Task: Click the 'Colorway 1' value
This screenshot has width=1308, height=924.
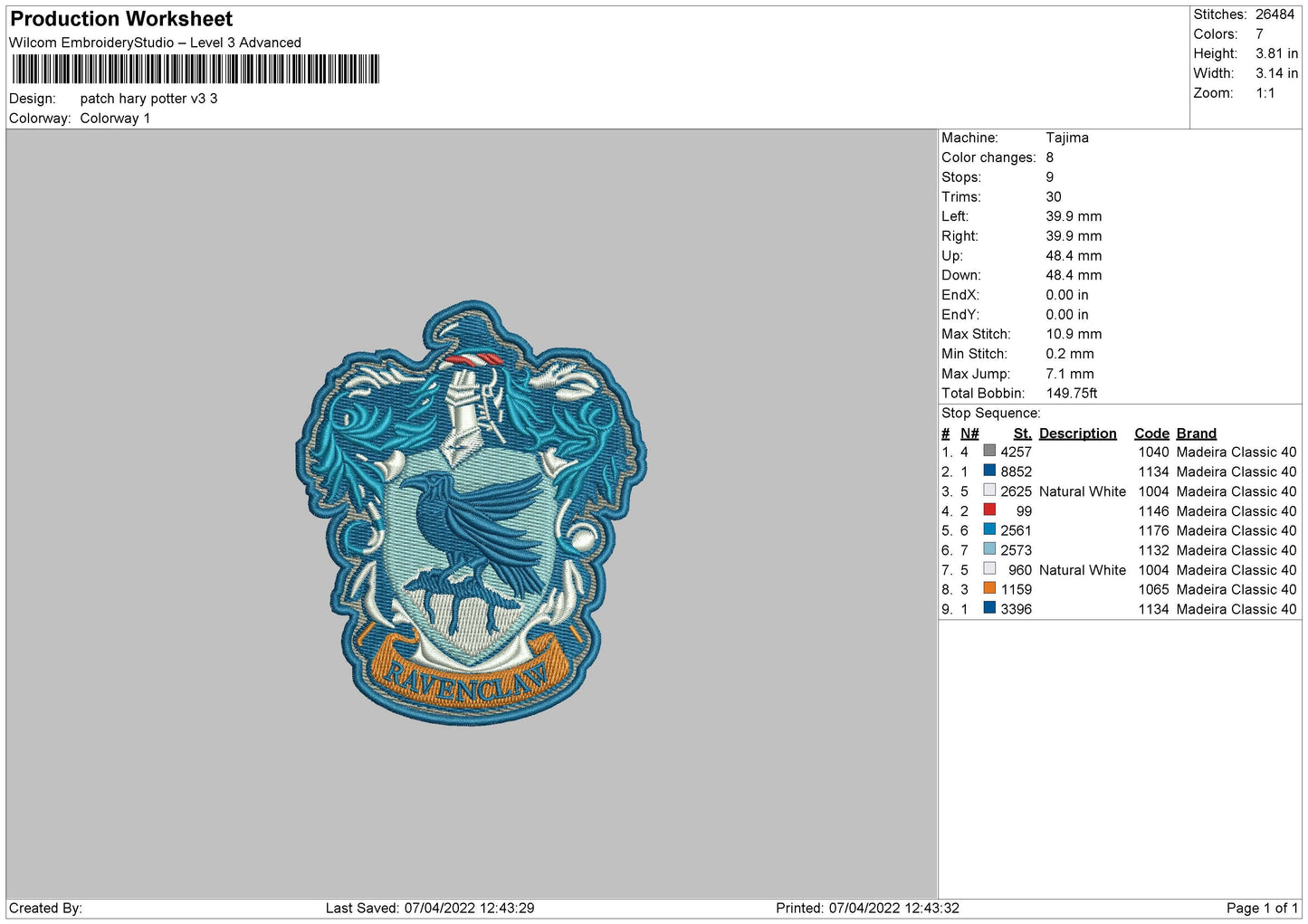Action: 115,119
